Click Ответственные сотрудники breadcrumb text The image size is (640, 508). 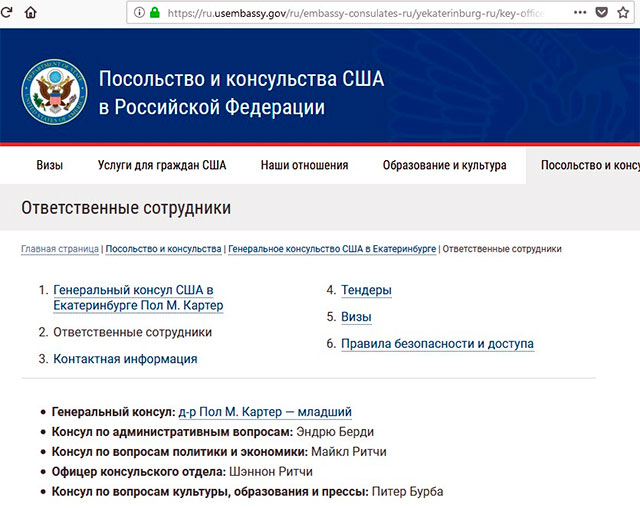[502, 249]
